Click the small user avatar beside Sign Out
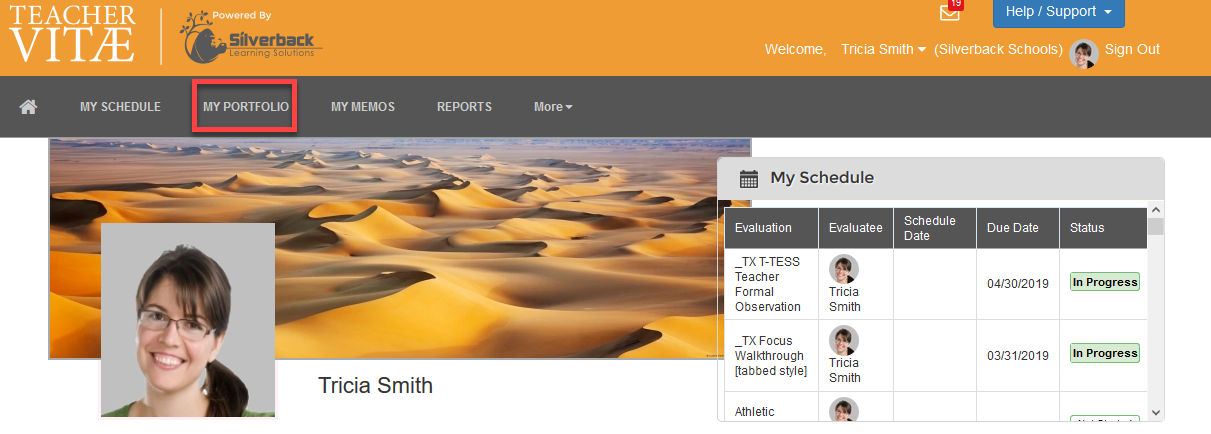Screen dimensions: 1211x434 (1084, 53)
